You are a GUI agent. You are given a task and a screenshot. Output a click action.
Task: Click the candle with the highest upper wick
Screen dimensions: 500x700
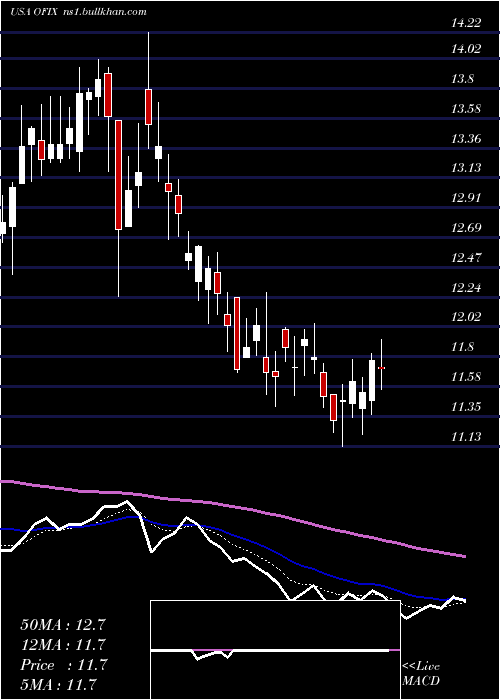(x=148, y=107)
